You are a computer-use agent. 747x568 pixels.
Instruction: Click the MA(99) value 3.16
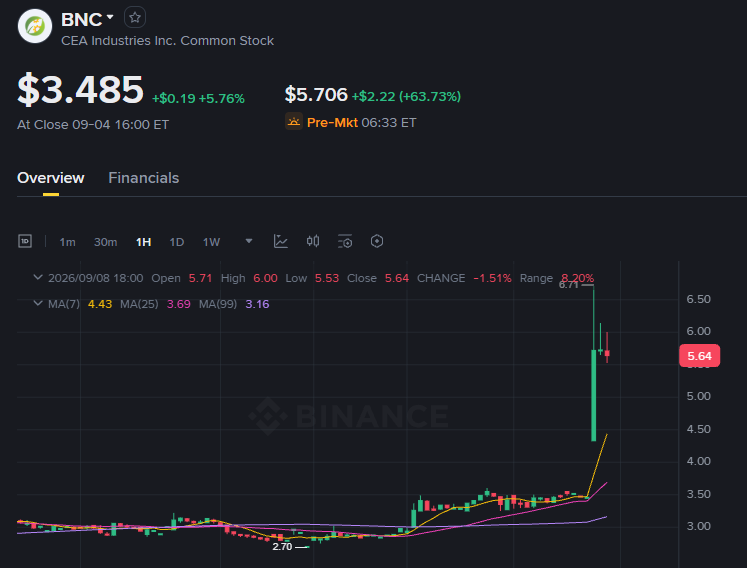pos(257,304)
